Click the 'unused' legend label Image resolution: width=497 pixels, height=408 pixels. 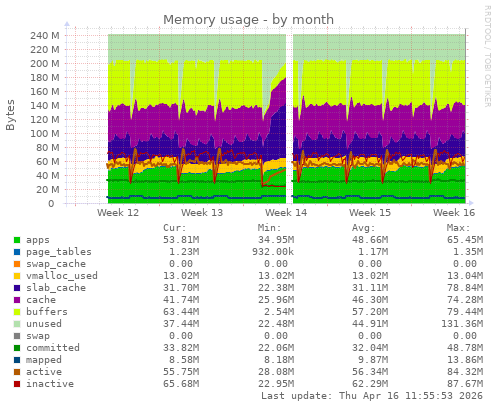pyautogui.click(x=44, y=324)
